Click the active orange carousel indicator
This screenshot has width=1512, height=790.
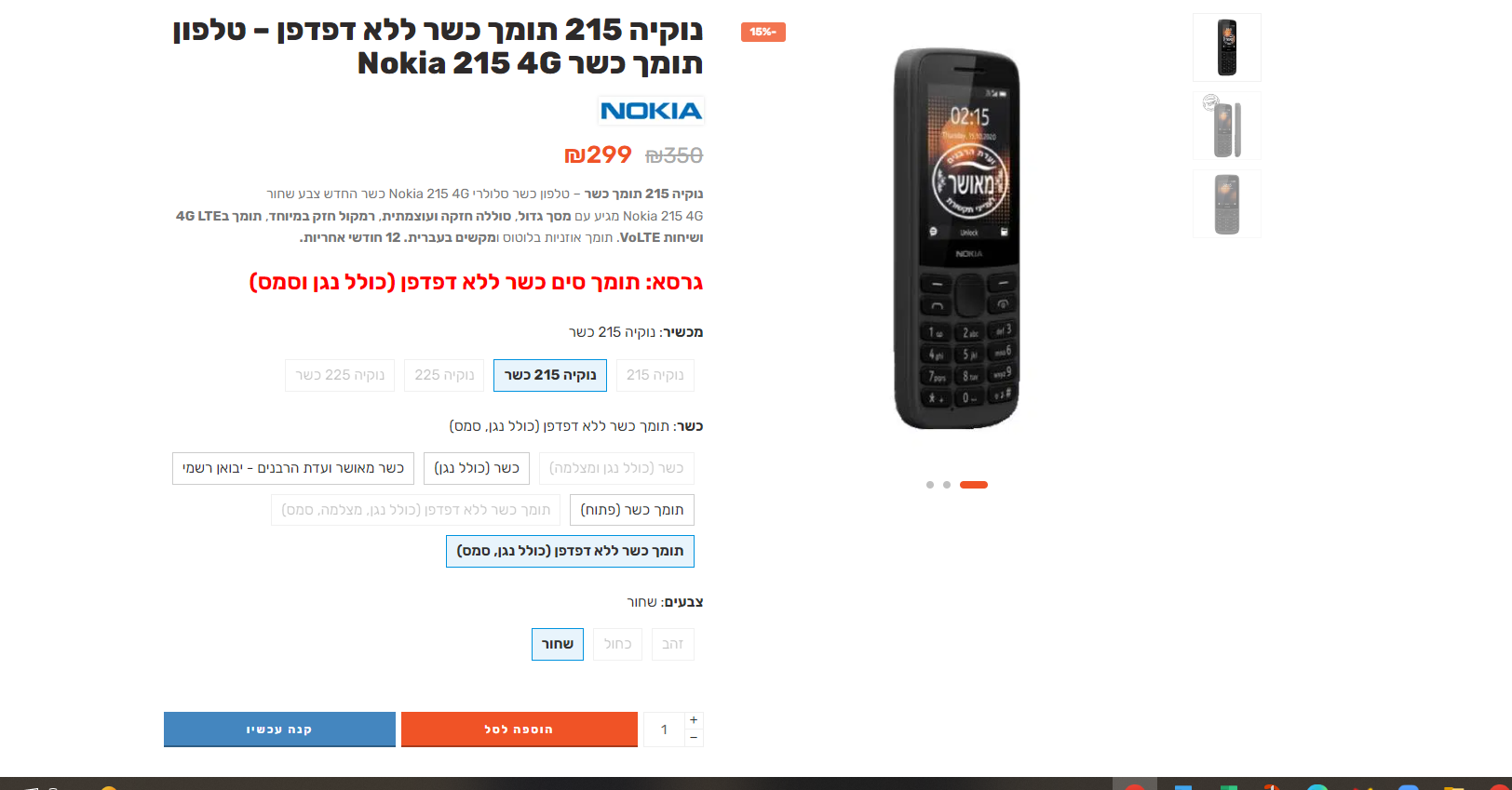tap(974, 485)
